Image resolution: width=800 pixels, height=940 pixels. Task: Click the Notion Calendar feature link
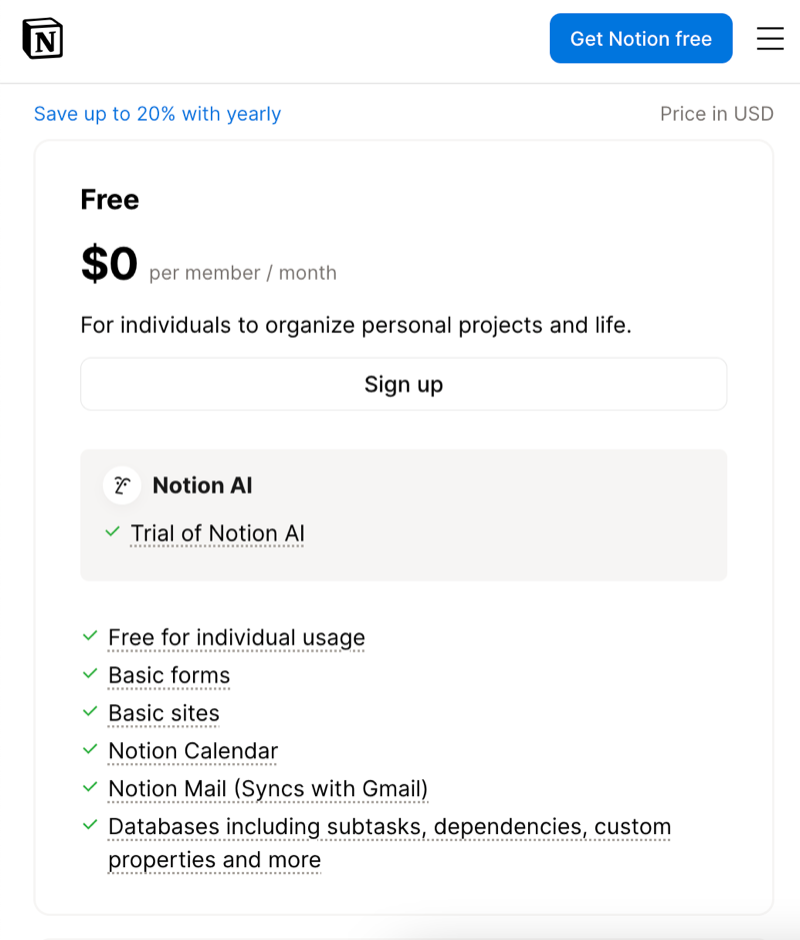pos(192,750)
